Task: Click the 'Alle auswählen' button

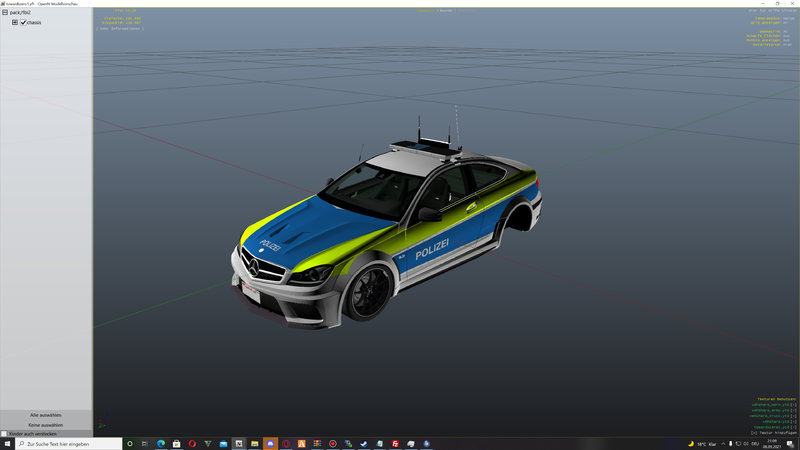Action: 46,415
